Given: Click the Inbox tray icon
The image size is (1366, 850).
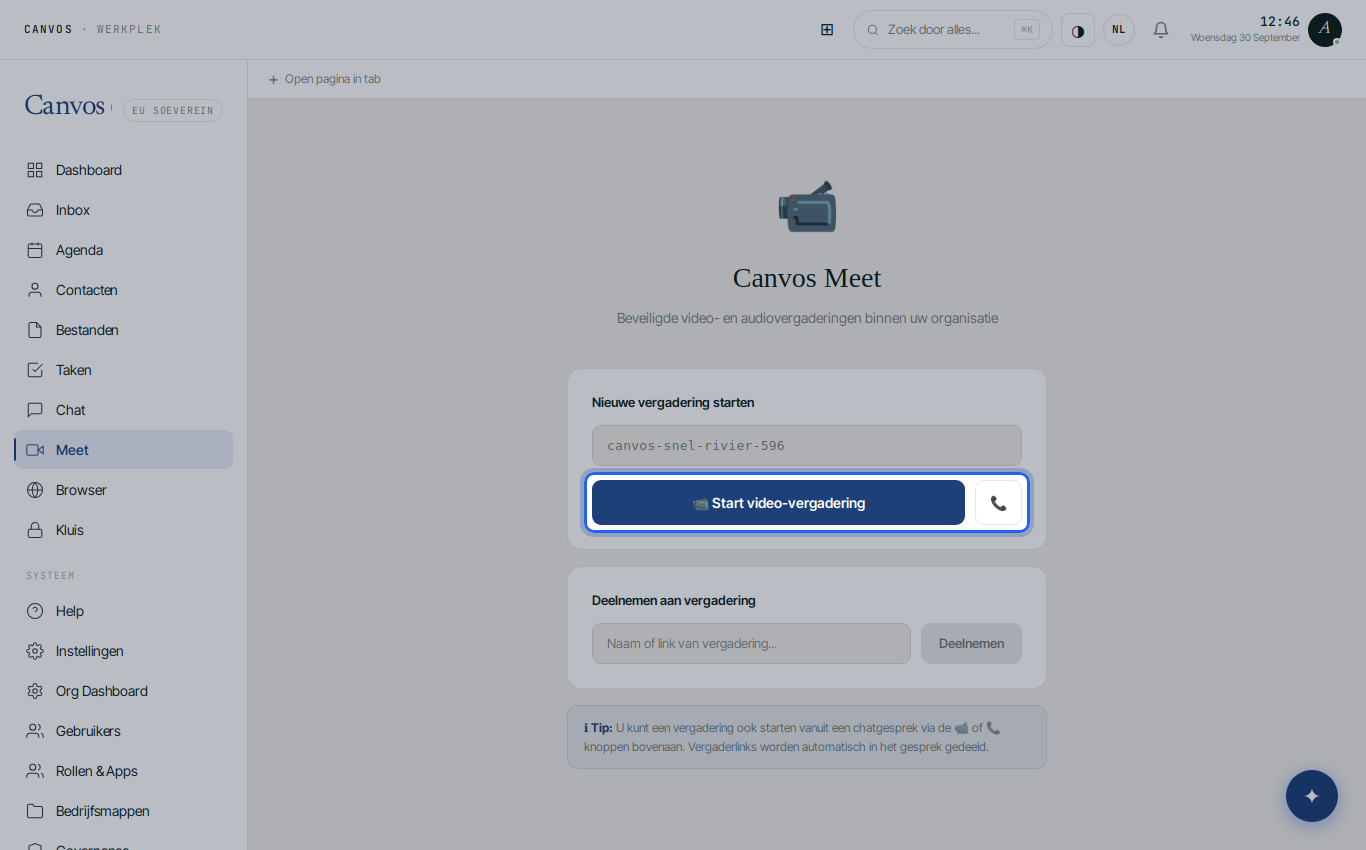Looking at the screenshot, I should coord(35,210).
